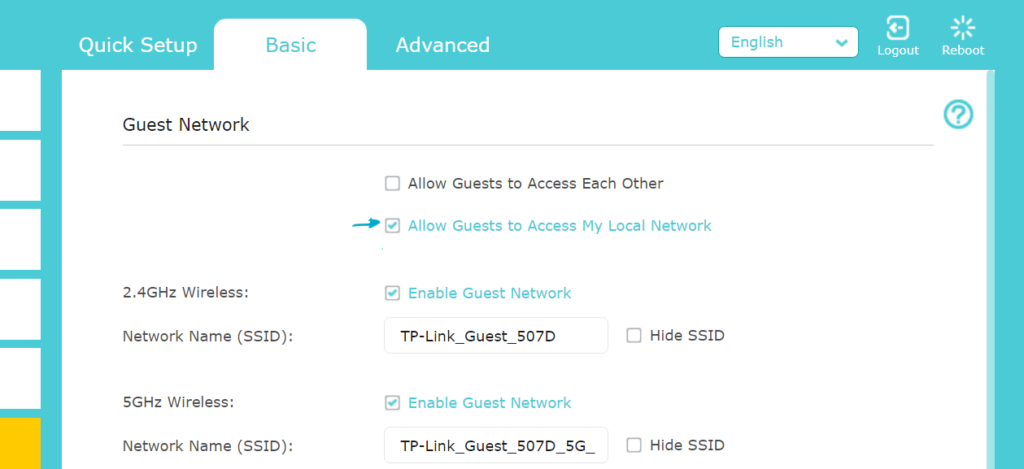This screenshot has width=1024, height=469.
Task: Open the help question mark icon
Action: (958, 115)
